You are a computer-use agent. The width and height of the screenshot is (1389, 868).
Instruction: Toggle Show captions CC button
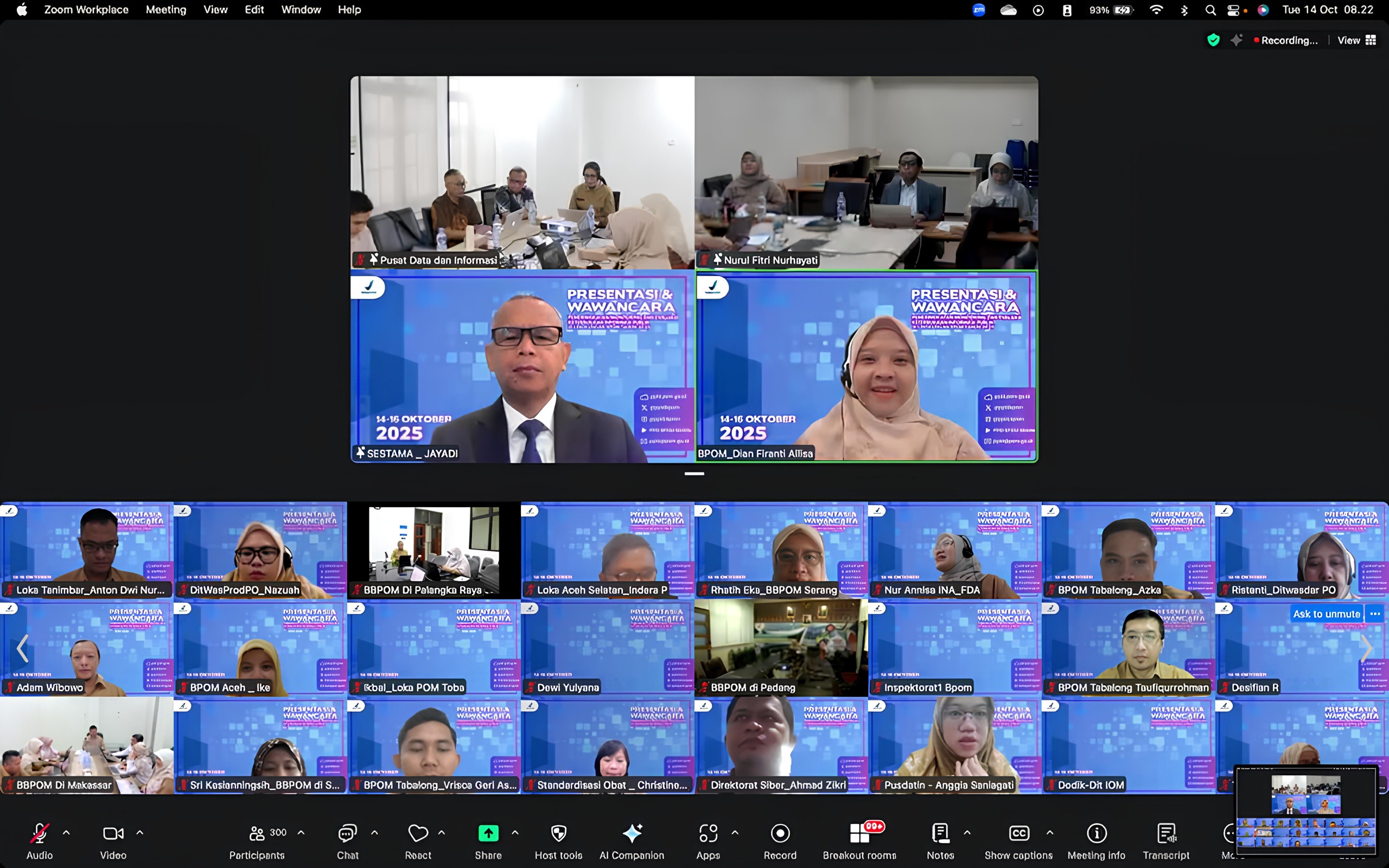[x=1019, y=833]
